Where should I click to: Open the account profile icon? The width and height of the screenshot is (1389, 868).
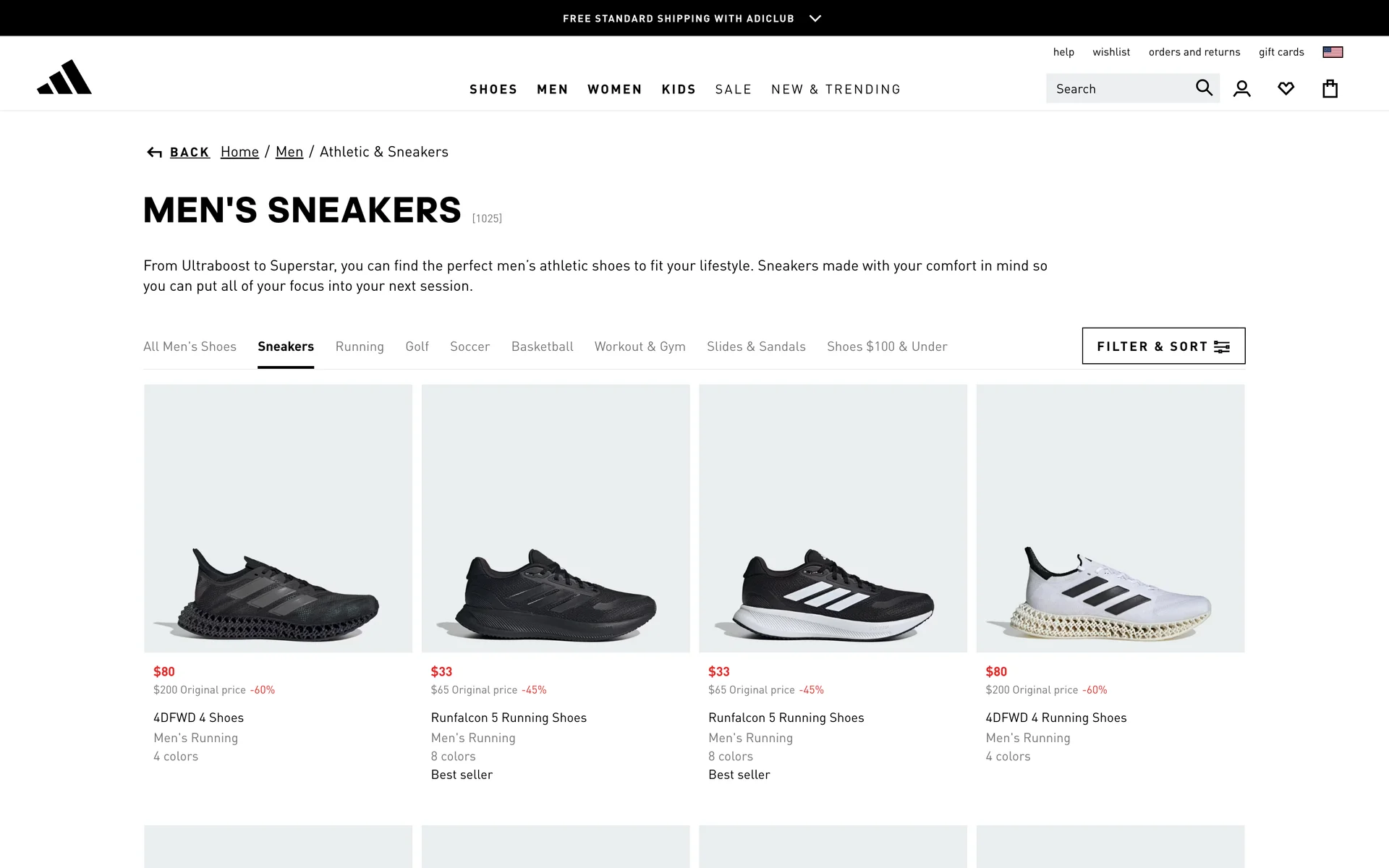(1242, 89)
